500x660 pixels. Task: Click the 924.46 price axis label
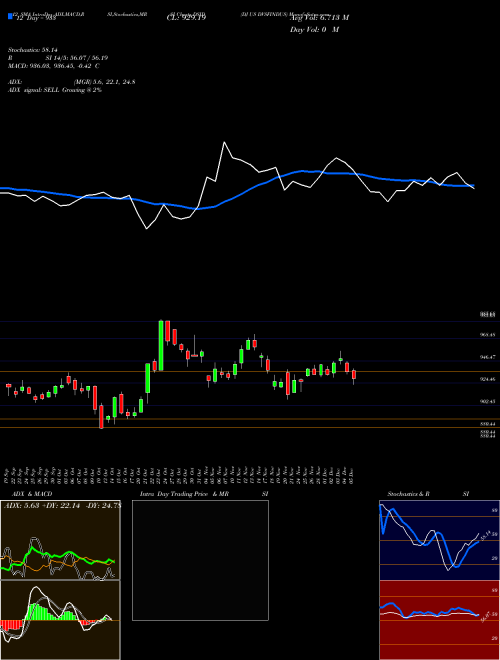(x=487, y=379)
